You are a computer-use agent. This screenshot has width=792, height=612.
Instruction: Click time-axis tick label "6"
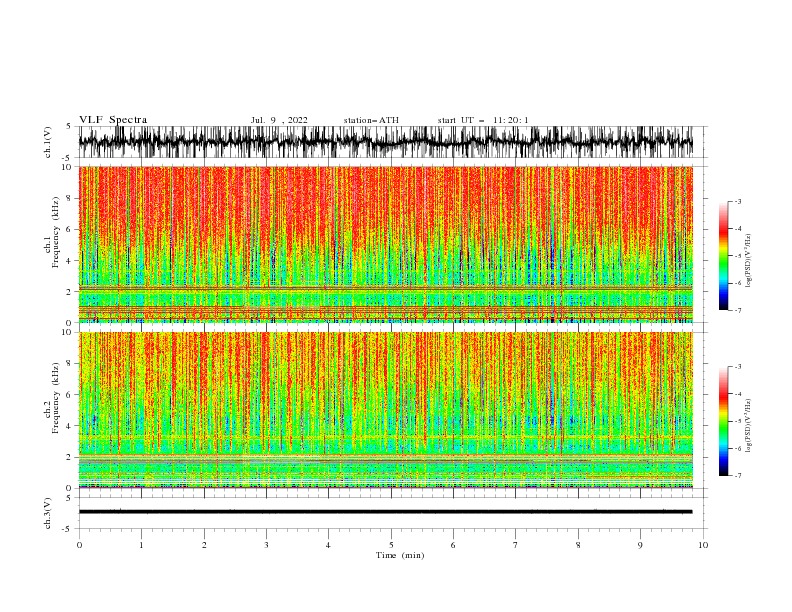click(453, 545)
